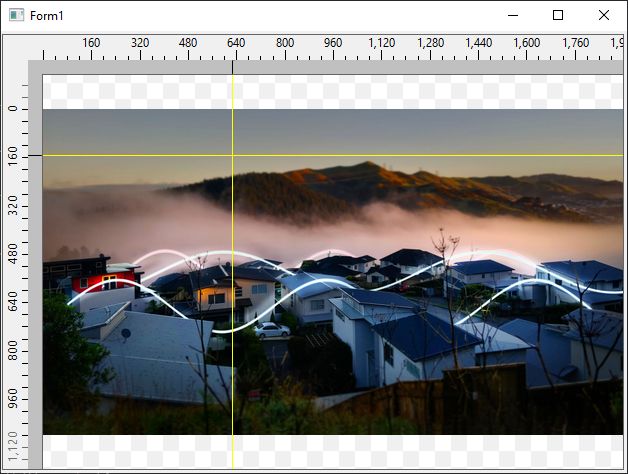Click the 1,280 mark on horizontal ruler
The image size is (628, 474).
[x=431, y=43]
